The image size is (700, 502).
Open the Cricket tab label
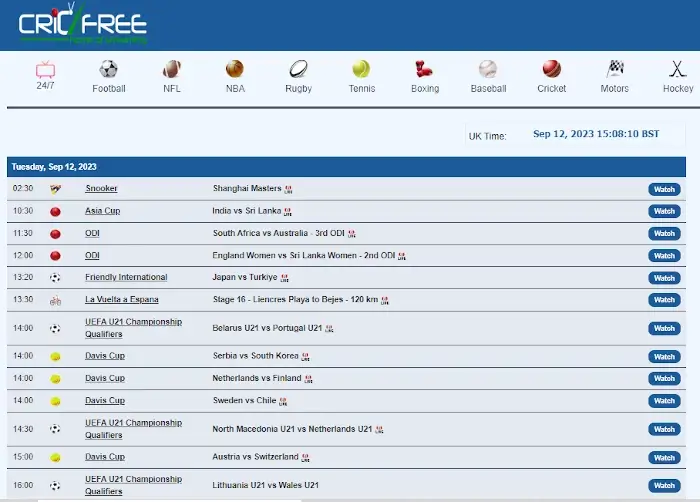(551, 88)
